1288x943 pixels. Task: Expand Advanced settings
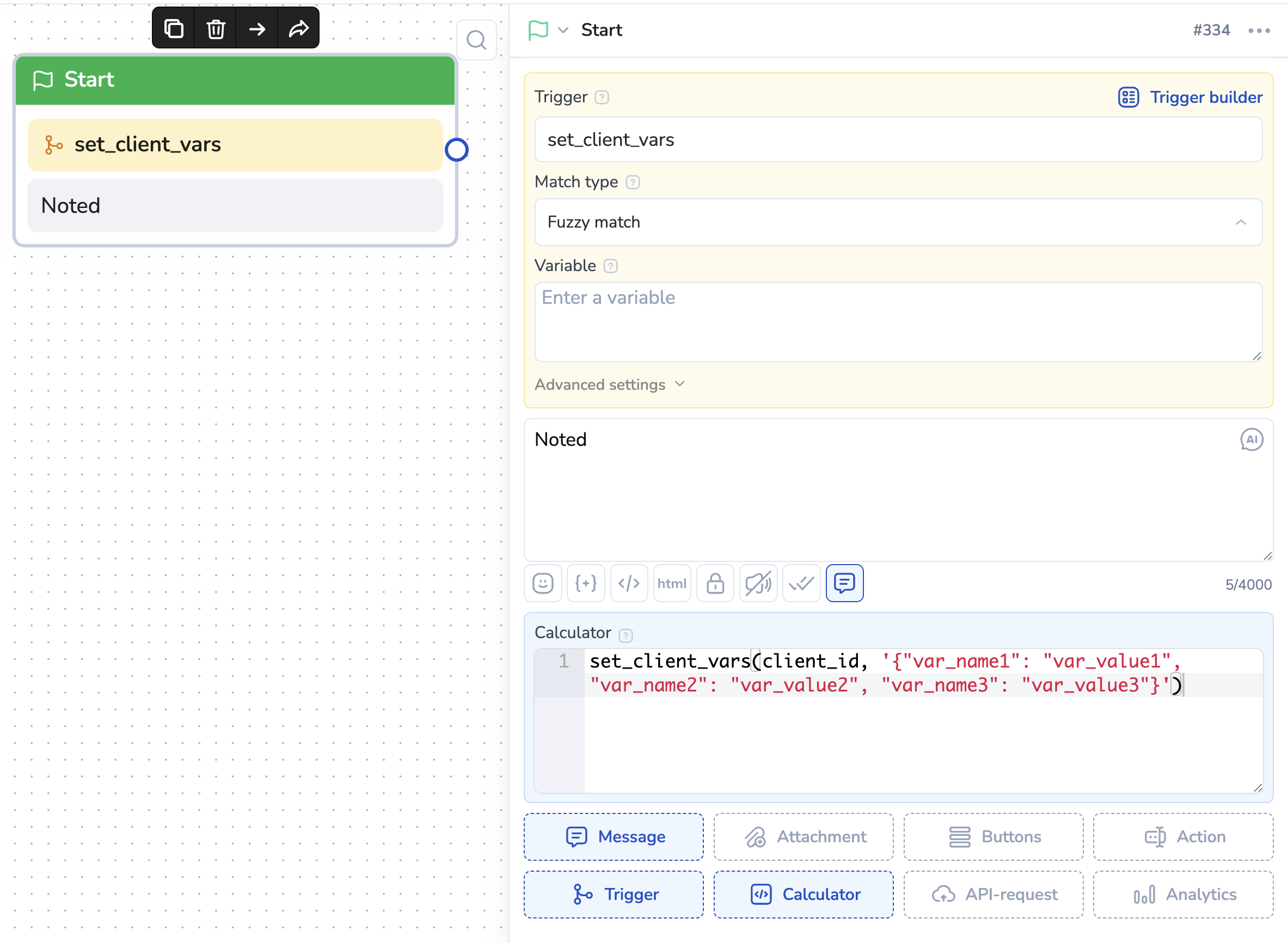[x=609, y=385]
